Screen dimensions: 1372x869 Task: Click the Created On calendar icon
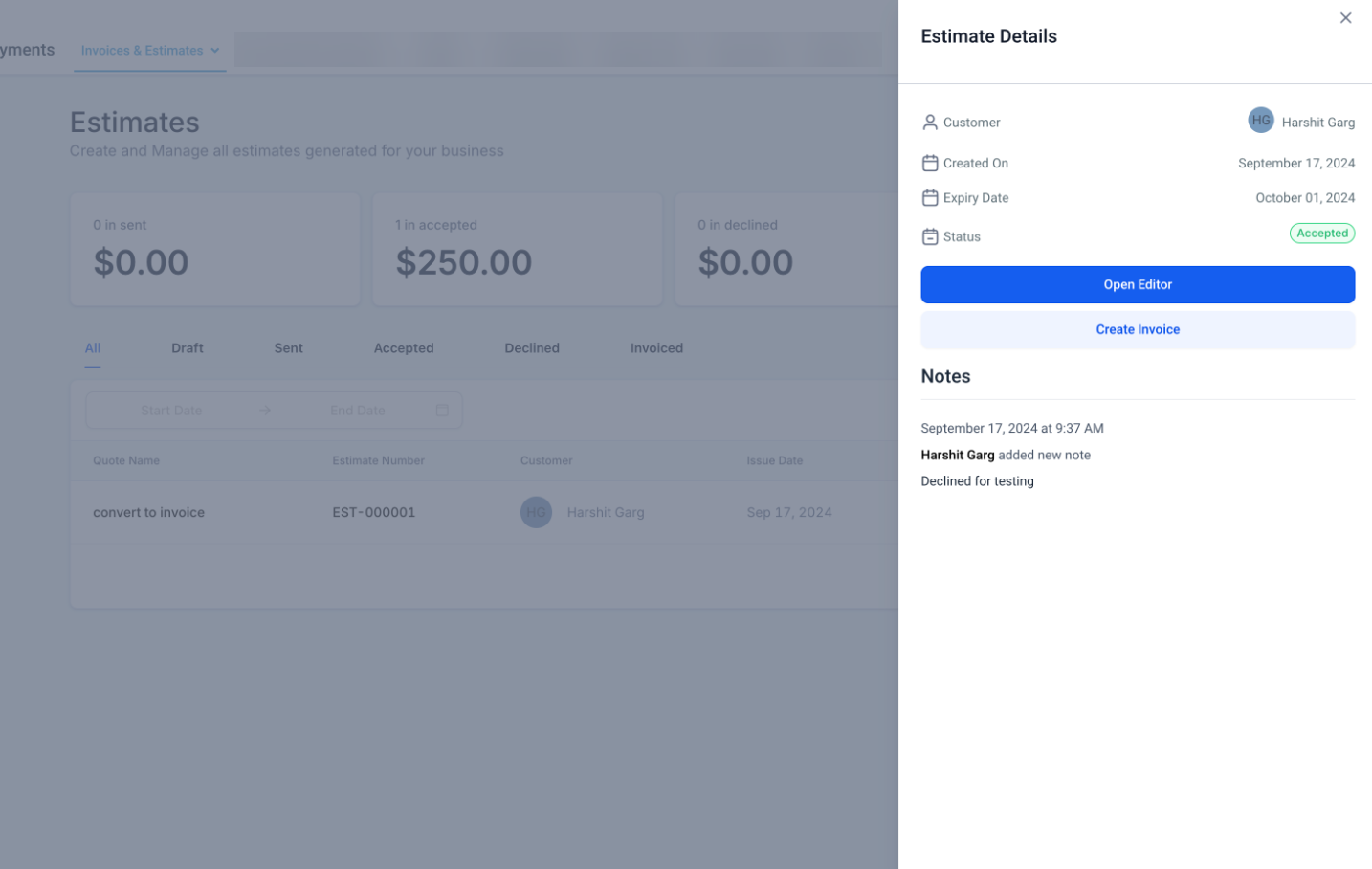click(929, 164)
